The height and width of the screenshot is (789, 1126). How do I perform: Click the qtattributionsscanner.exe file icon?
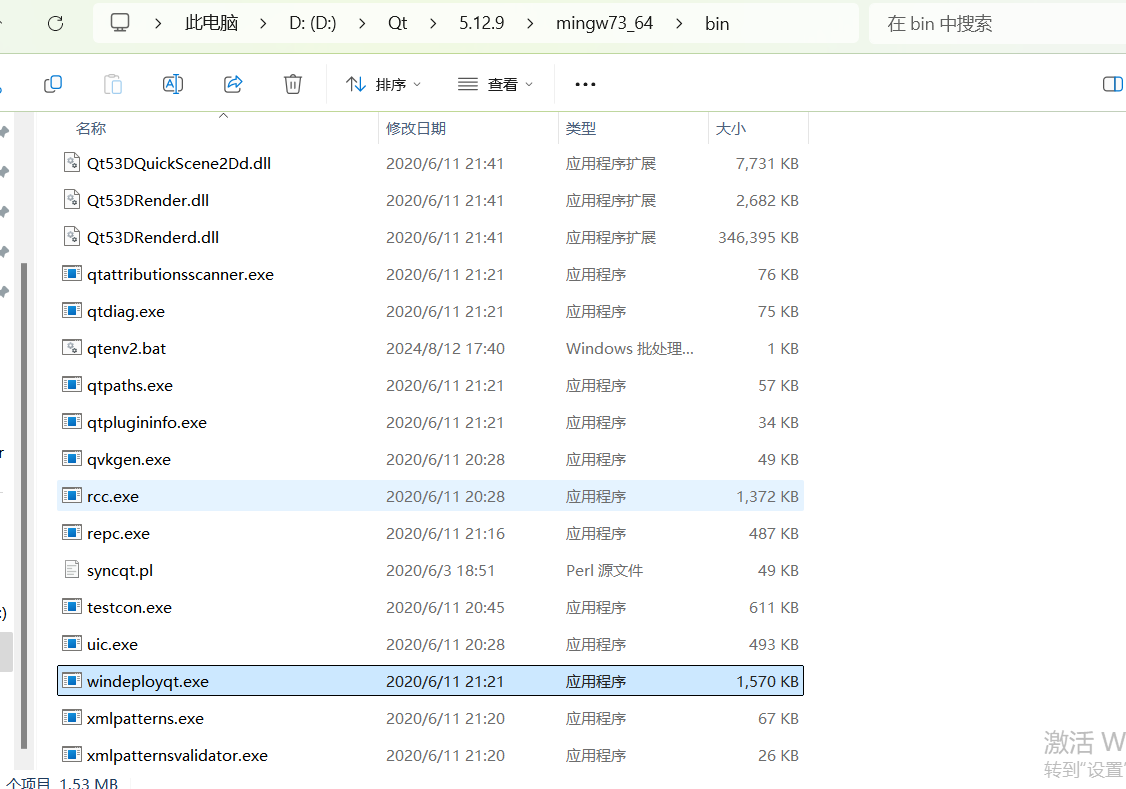72,274
